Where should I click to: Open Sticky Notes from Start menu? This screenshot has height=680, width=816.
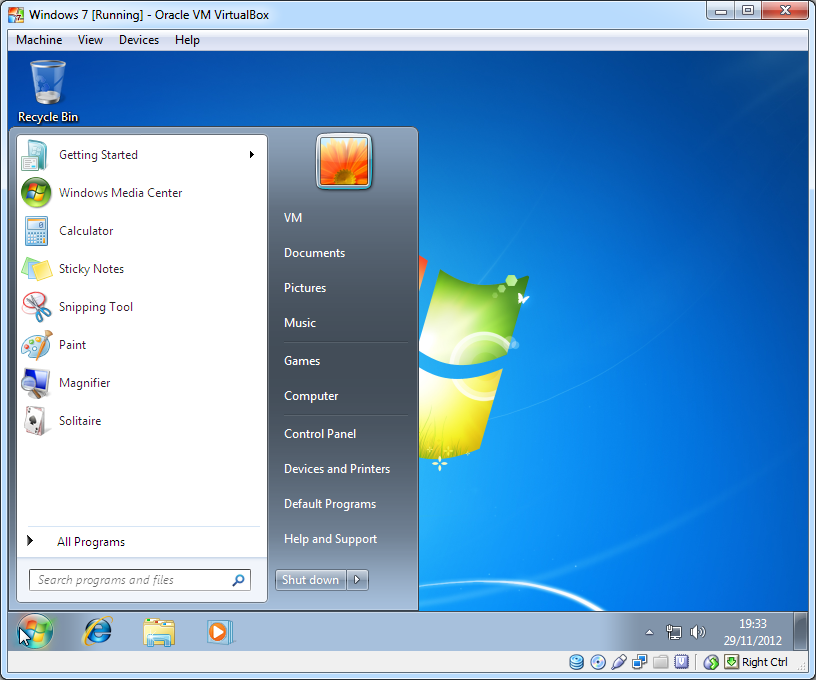click(36, 269)
